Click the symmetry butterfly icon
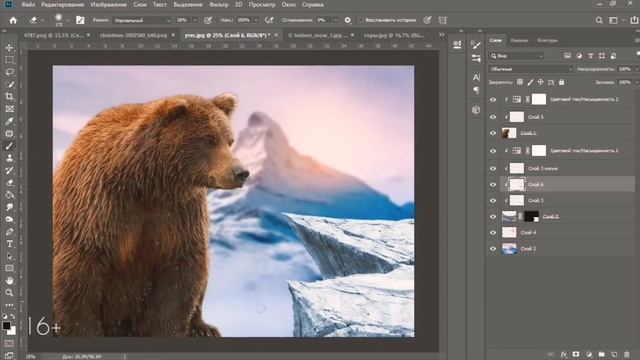 [443, 20]
